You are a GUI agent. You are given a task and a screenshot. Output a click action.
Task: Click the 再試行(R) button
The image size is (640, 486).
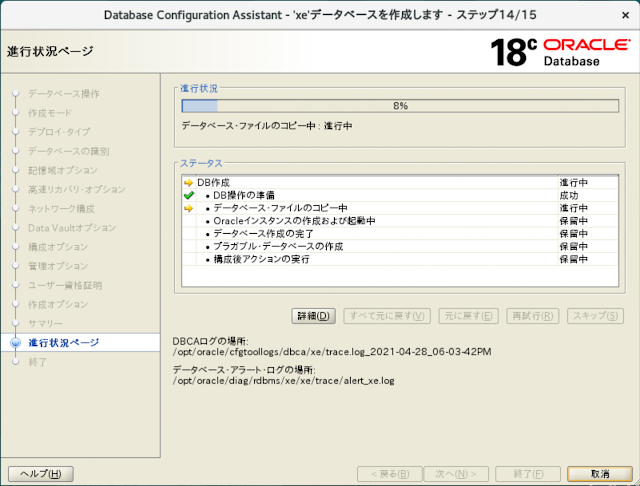(x=533, y=316)
